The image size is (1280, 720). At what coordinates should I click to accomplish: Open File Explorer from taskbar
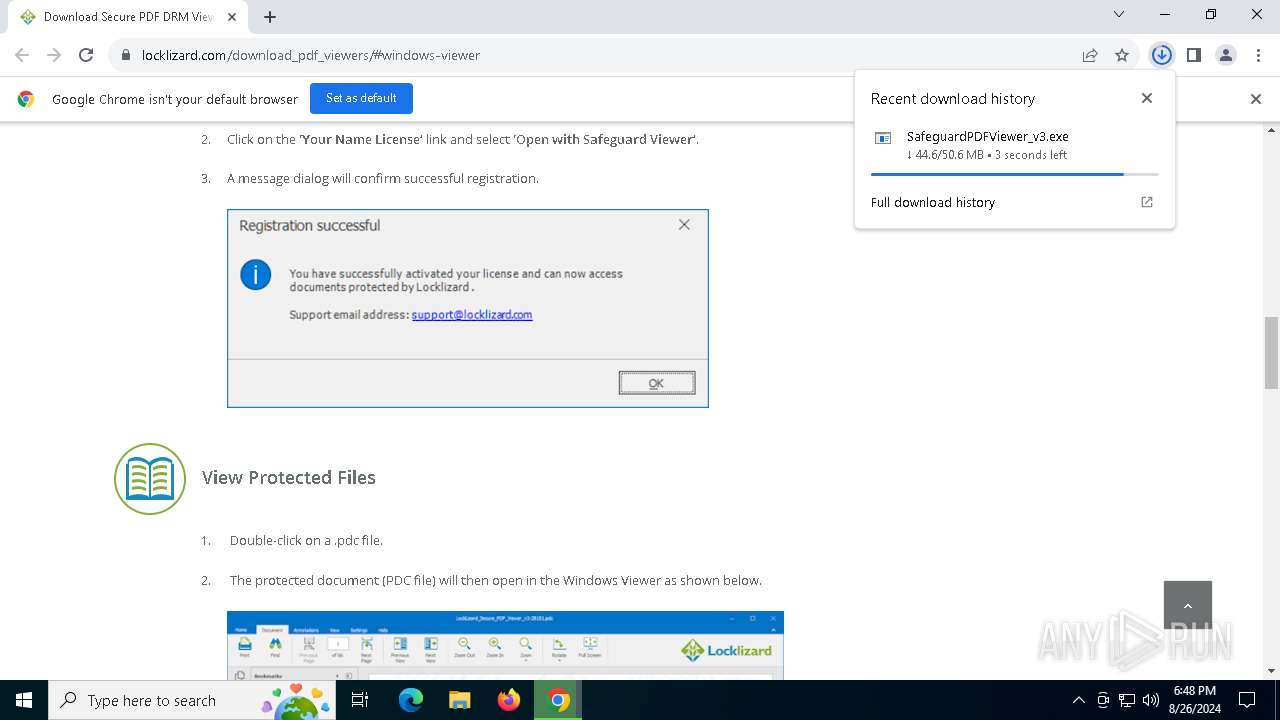(x=459, y=700)
